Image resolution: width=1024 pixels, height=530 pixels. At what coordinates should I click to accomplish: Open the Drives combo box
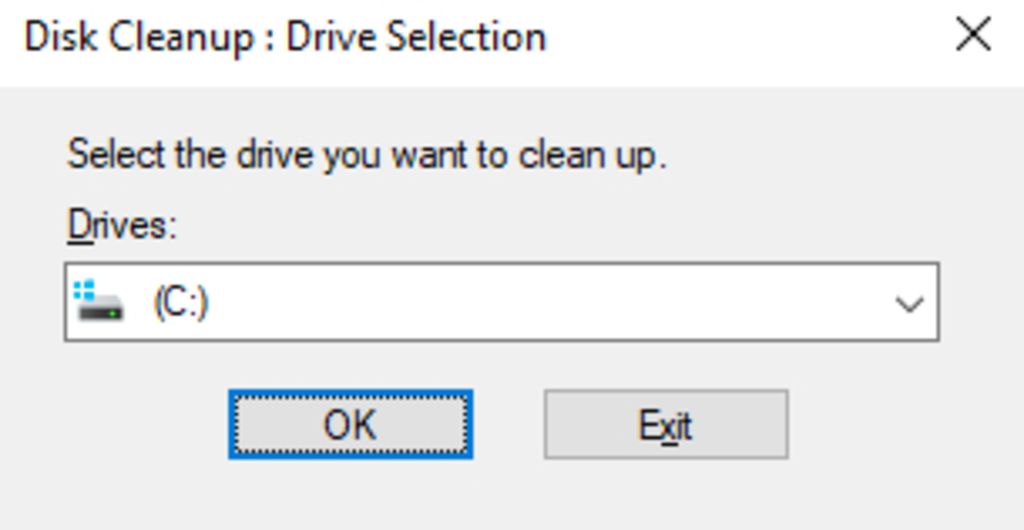pyautogui.click(x=502, y=302)
